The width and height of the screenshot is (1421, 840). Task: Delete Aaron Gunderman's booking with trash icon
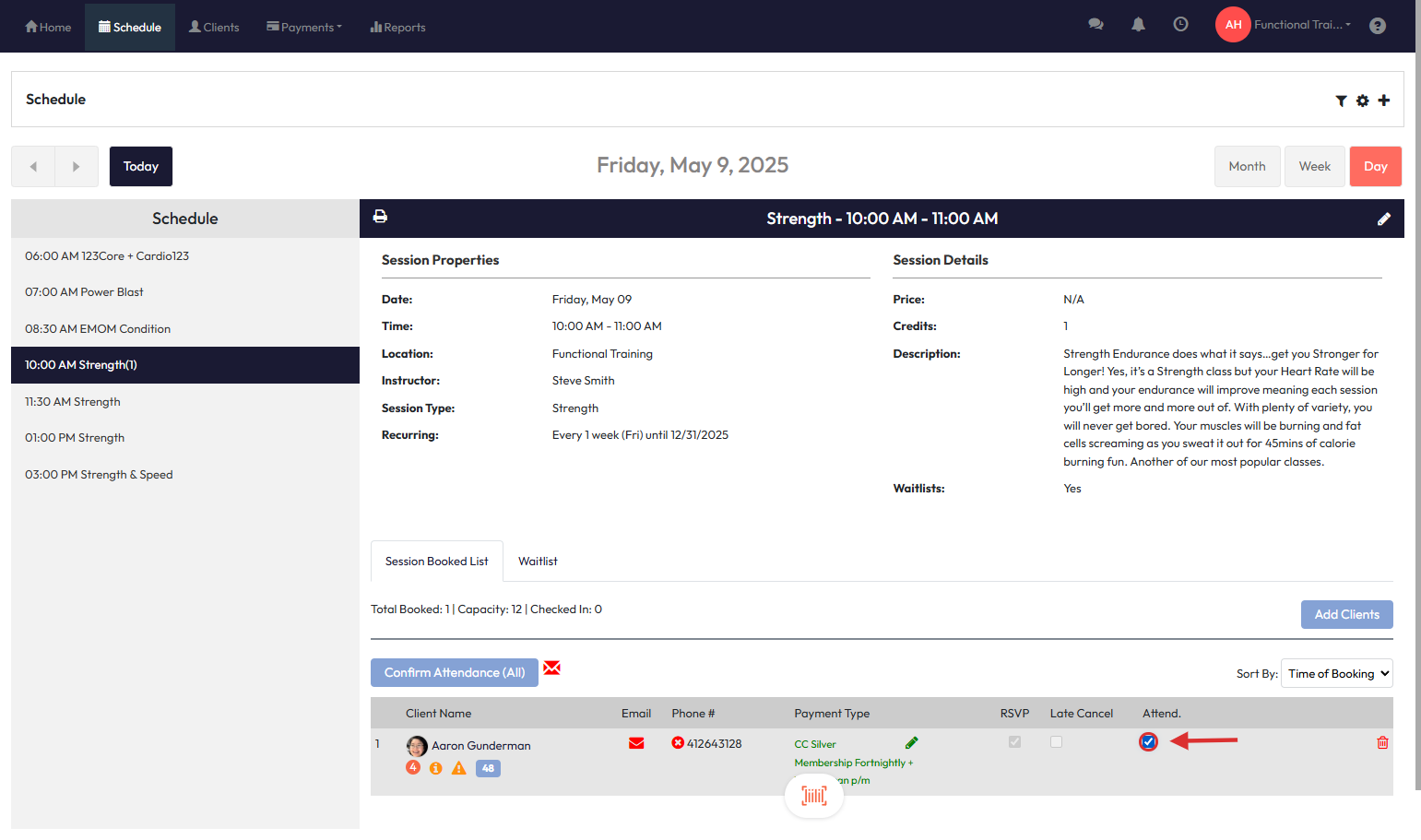[1382, 742]
